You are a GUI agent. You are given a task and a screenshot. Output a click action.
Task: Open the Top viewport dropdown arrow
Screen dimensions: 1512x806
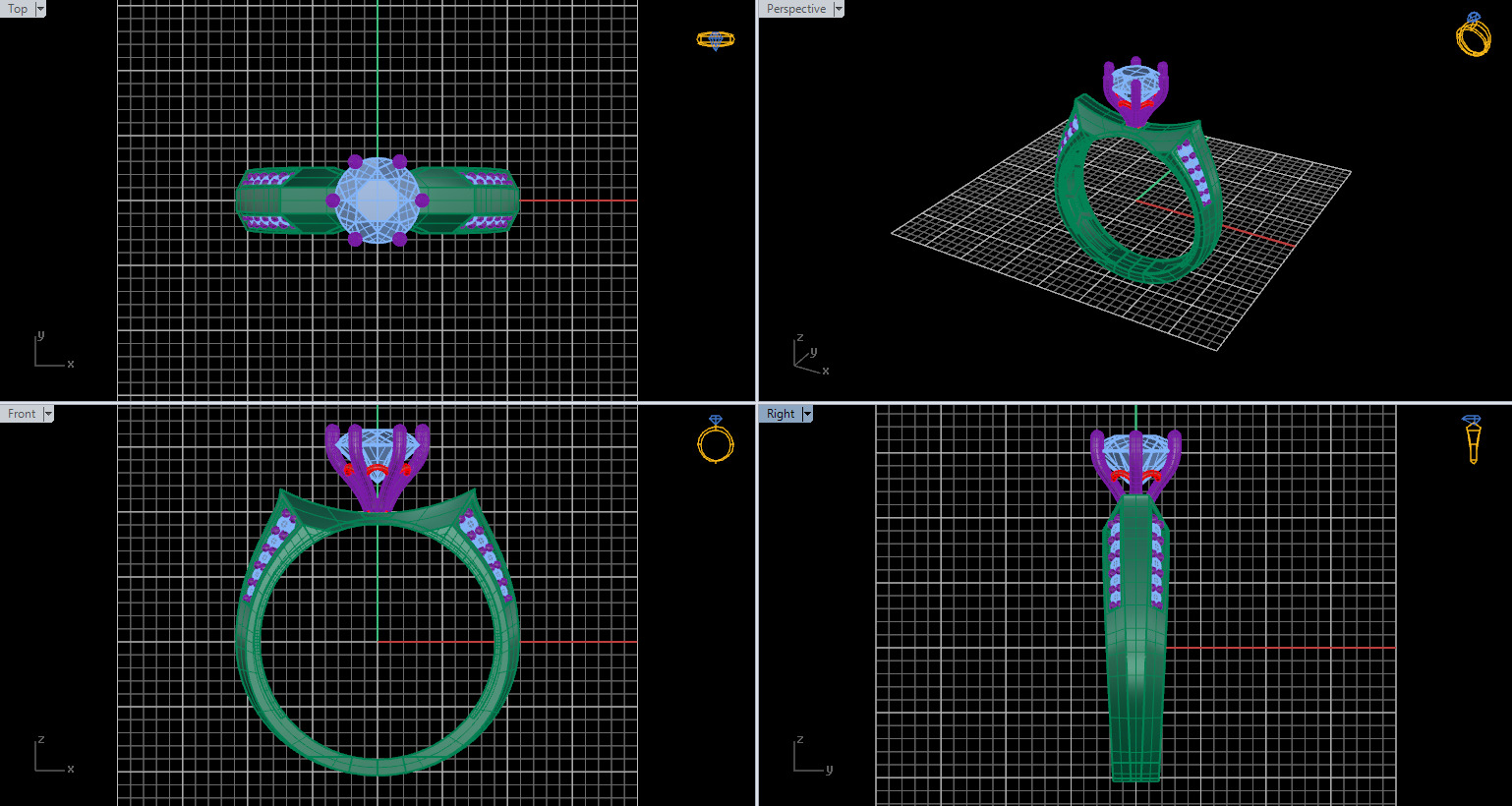tap(40, 9)
